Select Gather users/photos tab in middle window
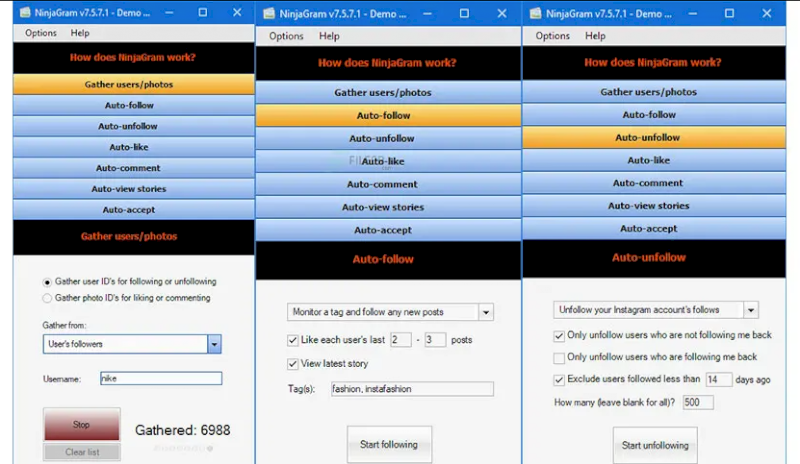The height and width of the screenshot is (464, 800). pos(388,92)
